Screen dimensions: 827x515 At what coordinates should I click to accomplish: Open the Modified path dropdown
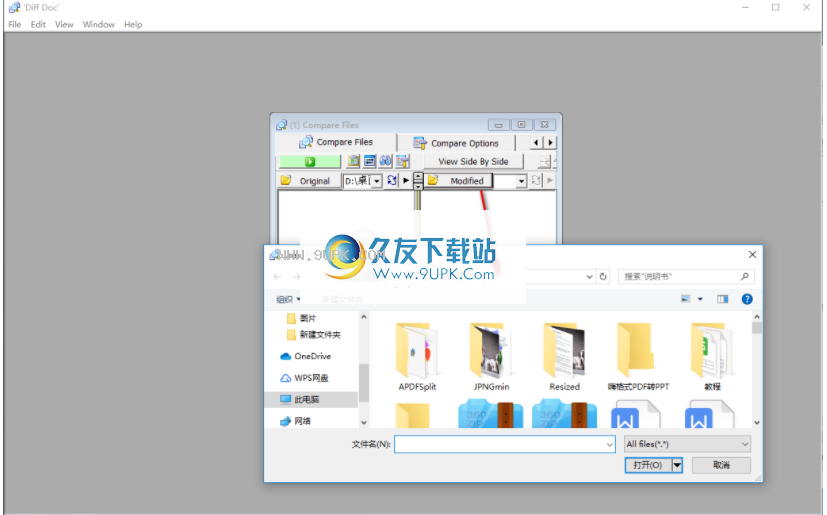click(x=521, y=181)
